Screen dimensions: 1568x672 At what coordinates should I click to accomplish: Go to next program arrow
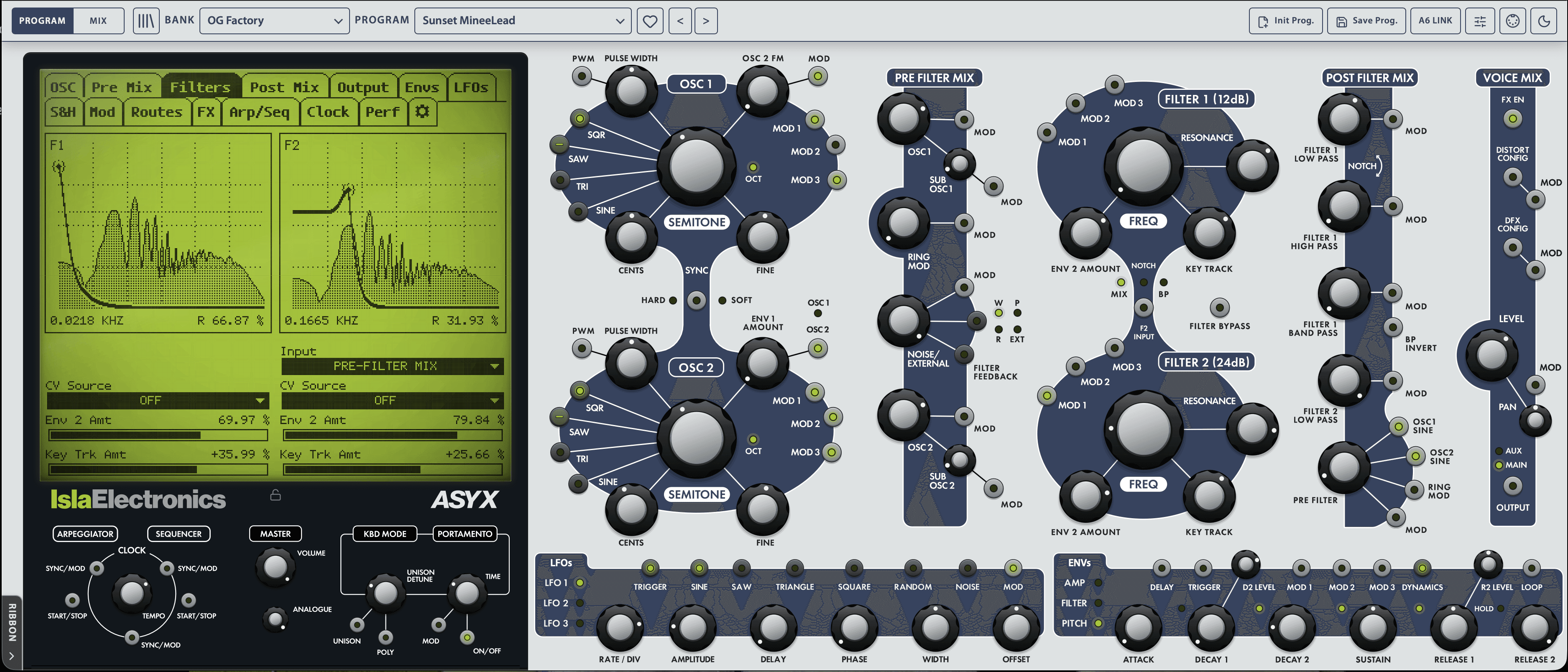[x=706, y=21]
